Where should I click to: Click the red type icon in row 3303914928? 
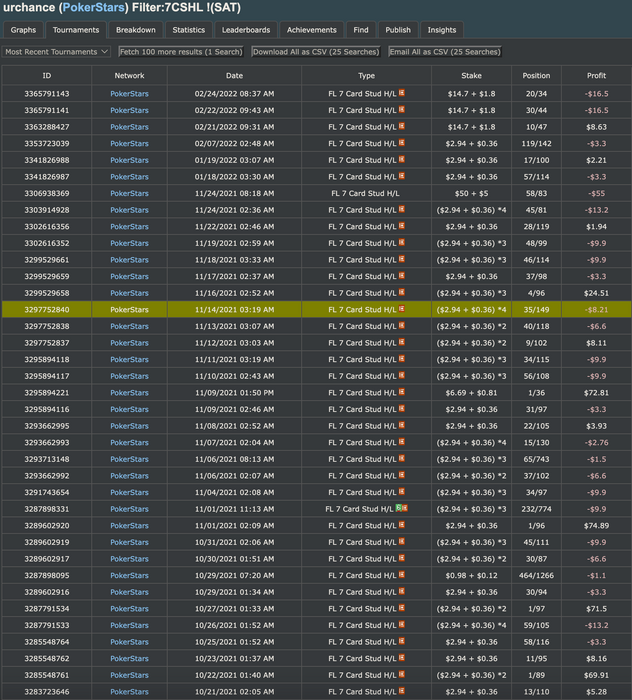(402, 209)
